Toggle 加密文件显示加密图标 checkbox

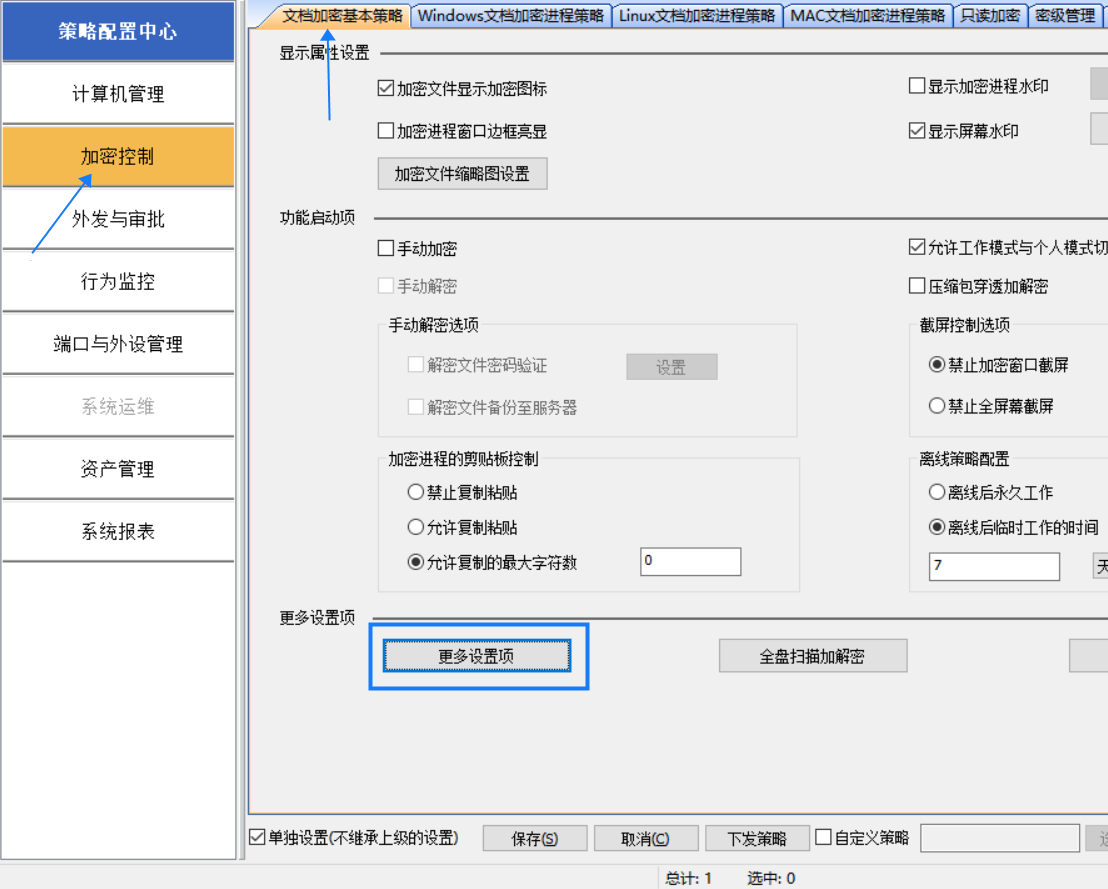tap(386, 88)
